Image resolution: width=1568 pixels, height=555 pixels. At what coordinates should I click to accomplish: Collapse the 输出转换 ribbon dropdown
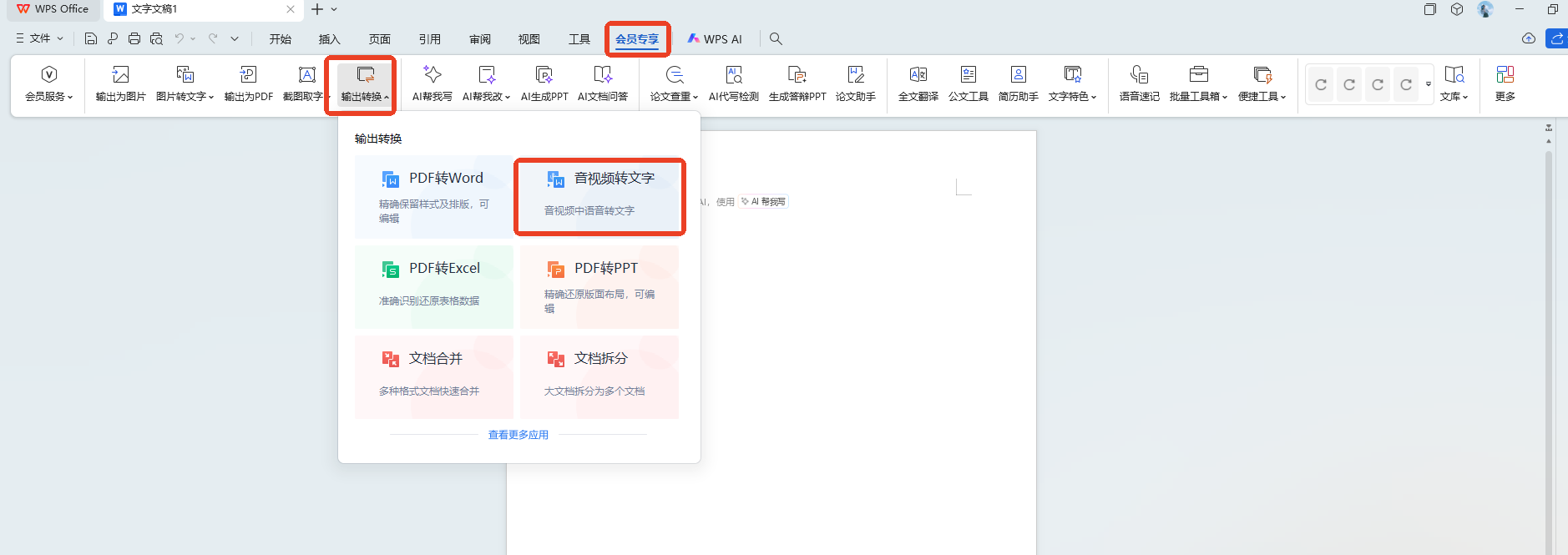tap(365, 84)
